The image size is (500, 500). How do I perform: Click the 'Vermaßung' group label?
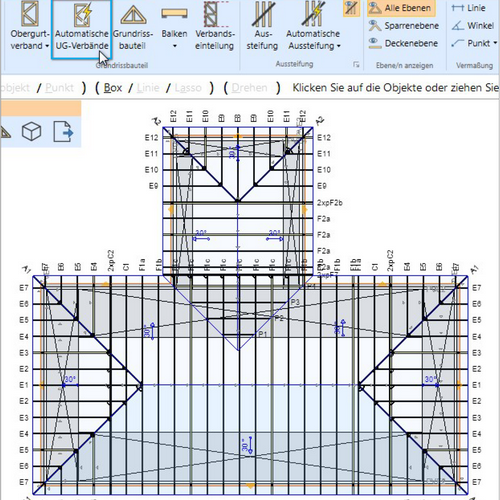tap(474, 65)
